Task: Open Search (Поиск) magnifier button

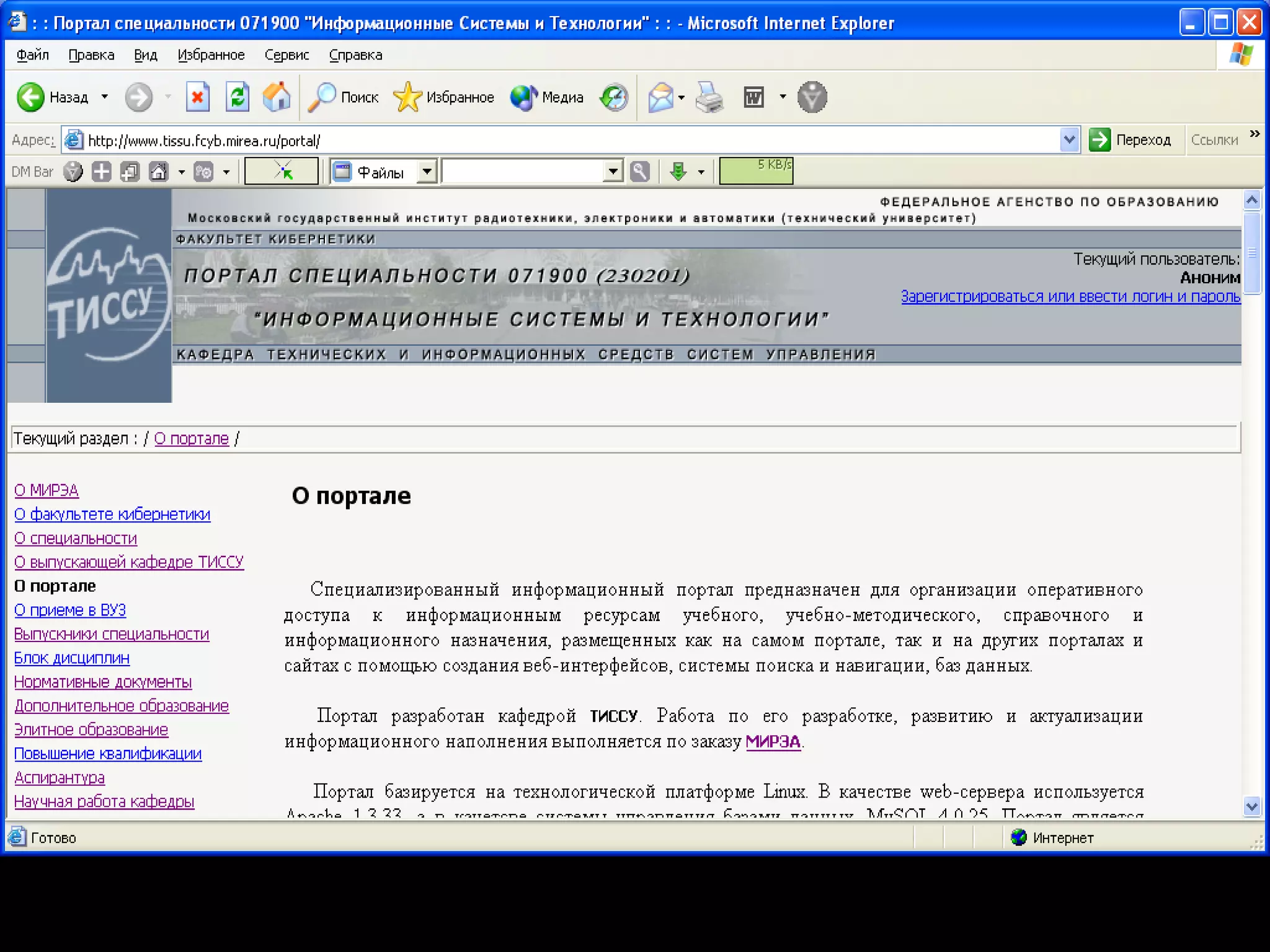Action: [x=343, y=97]
